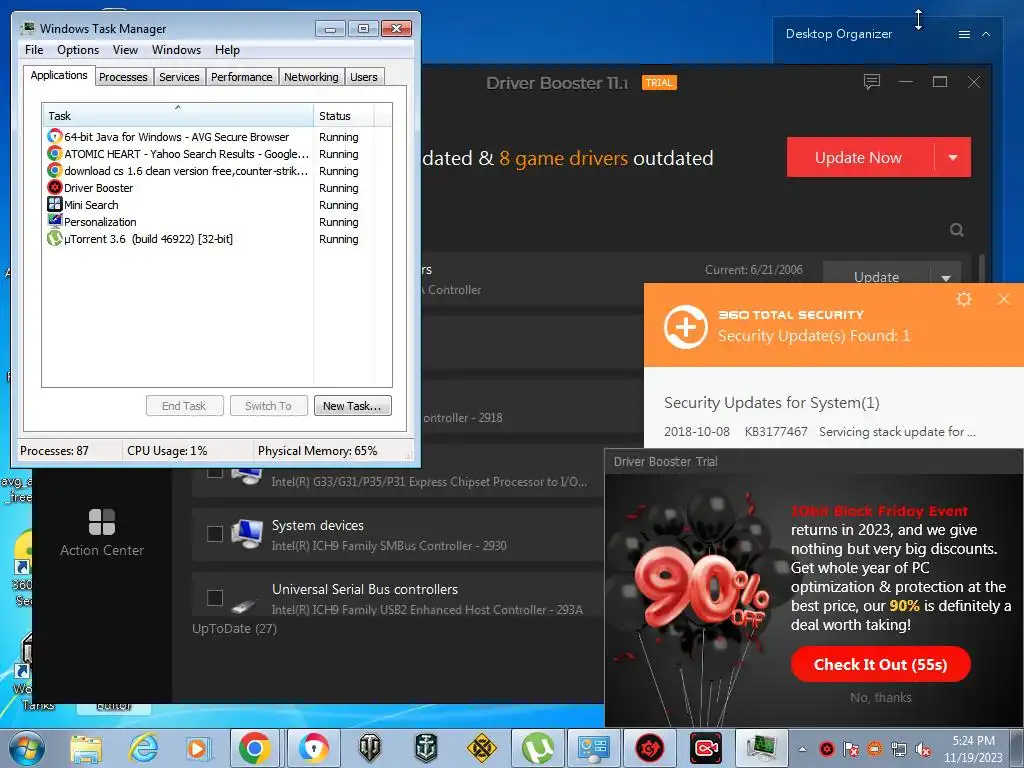Switch to uTorrent in the taskbar

coord(537,748)
